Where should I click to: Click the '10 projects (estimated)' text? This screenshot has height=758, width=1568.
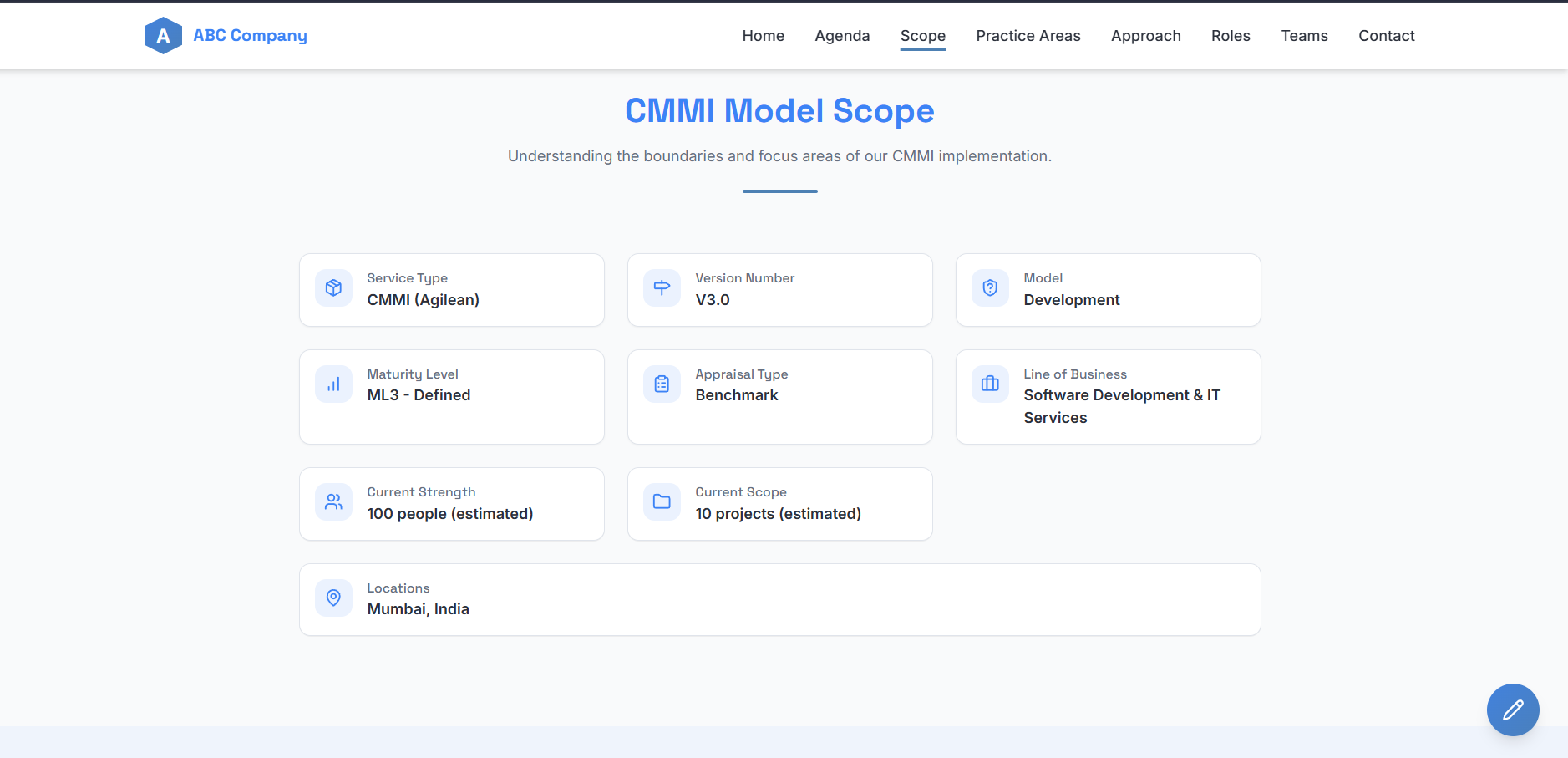click(x=779, y=514)
